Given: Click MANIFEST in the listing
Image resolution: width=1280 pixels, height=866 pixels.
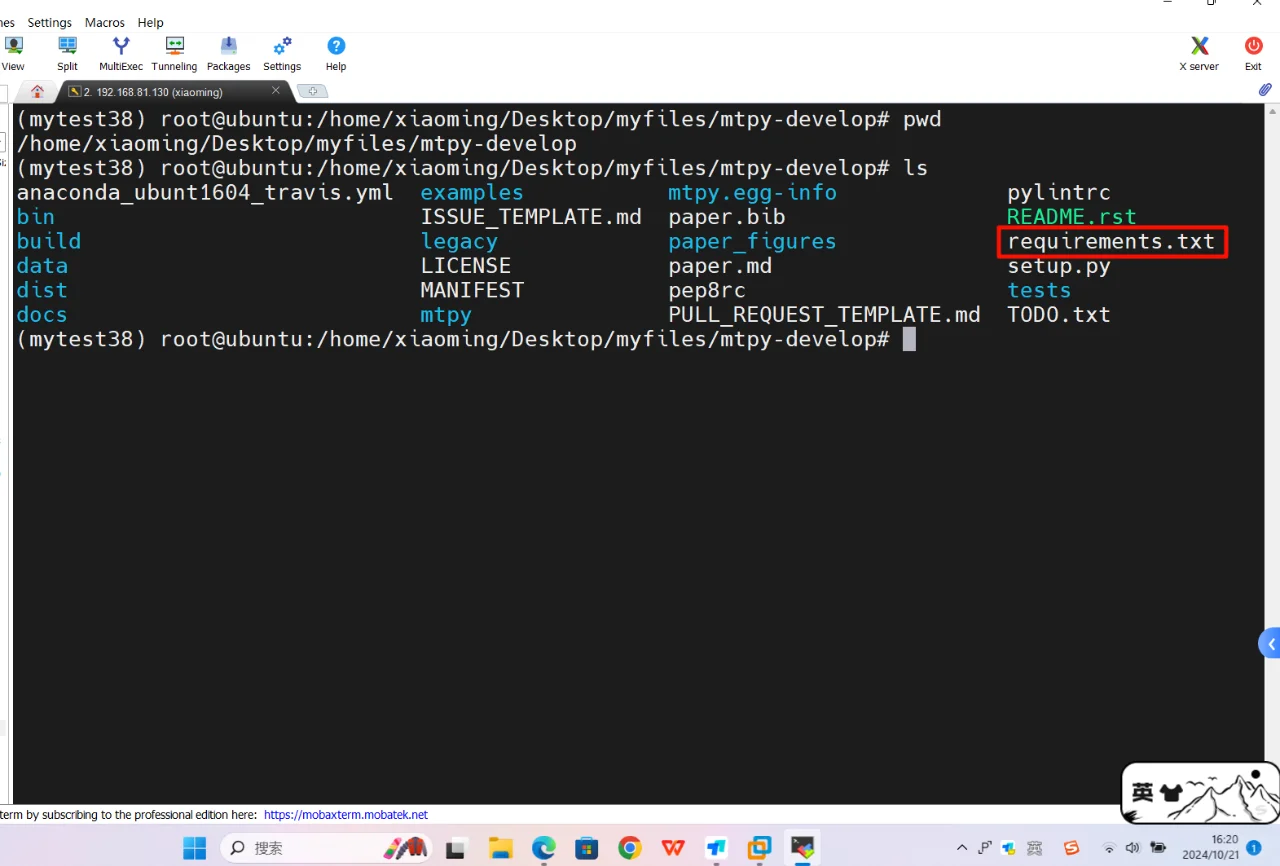Looking at the screenshot, I should [x=472, y=290].
